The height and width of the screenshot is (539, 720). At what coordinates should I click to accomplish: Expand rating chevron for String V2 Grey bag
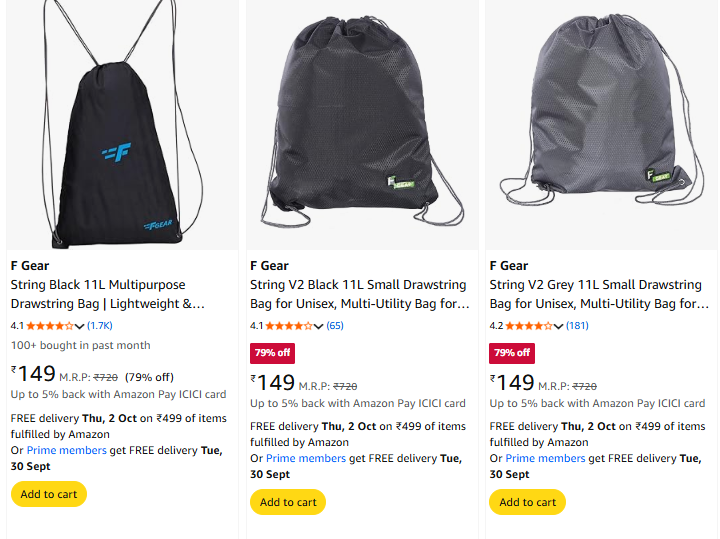(x=559, y=326)
